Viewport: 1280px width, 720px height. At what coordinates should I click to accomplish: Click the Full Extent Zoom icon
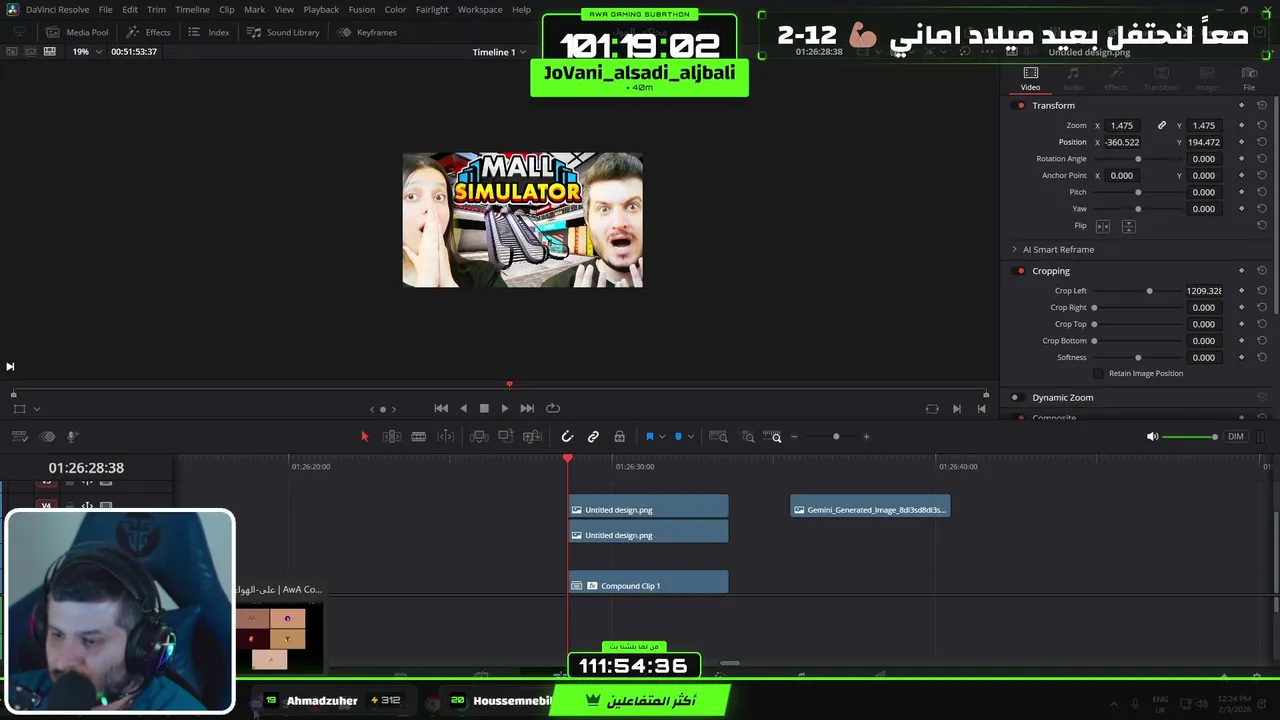[718, 436]
